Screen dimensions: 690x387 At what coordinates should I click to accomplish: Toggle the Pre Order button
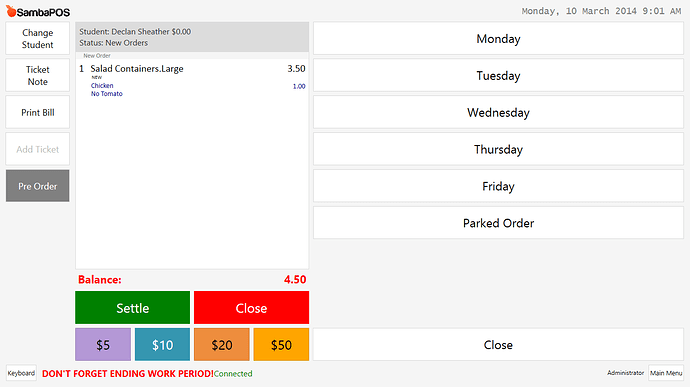pyautogui.click(x=37, y=186)
